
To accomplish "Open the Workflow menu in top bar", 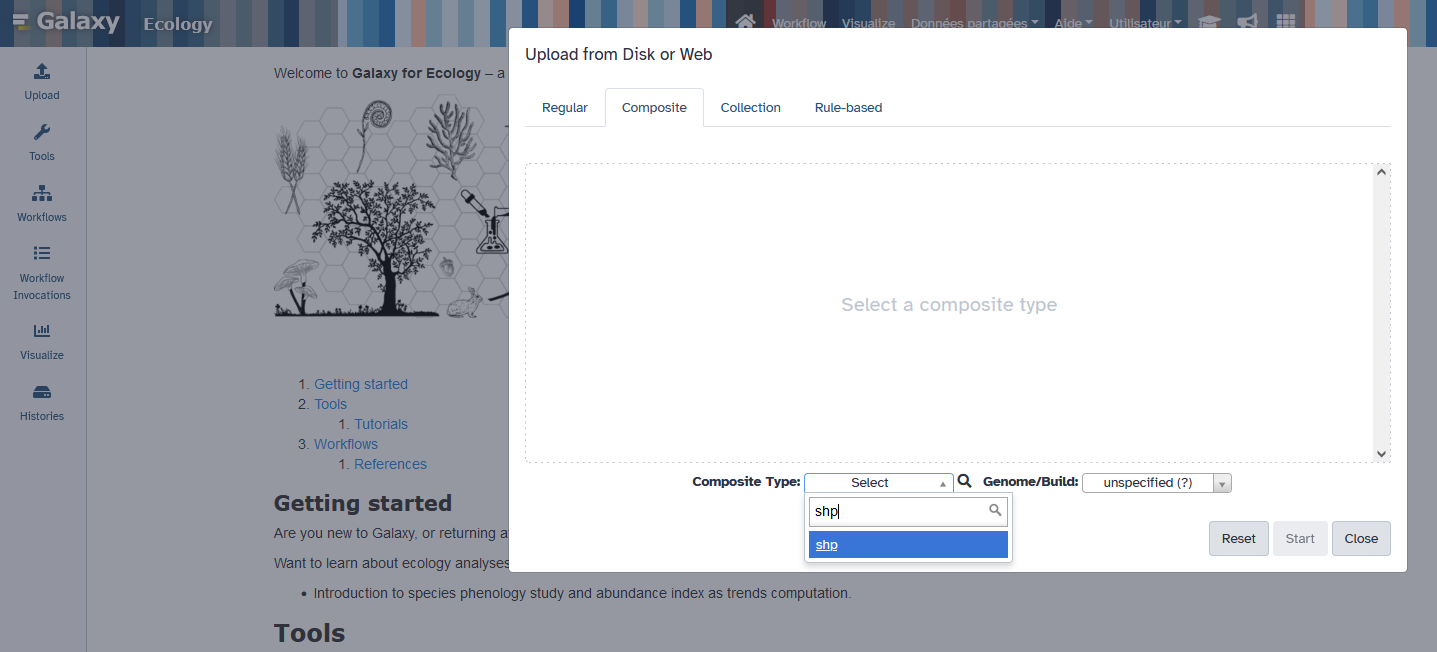I will [799, 23].
